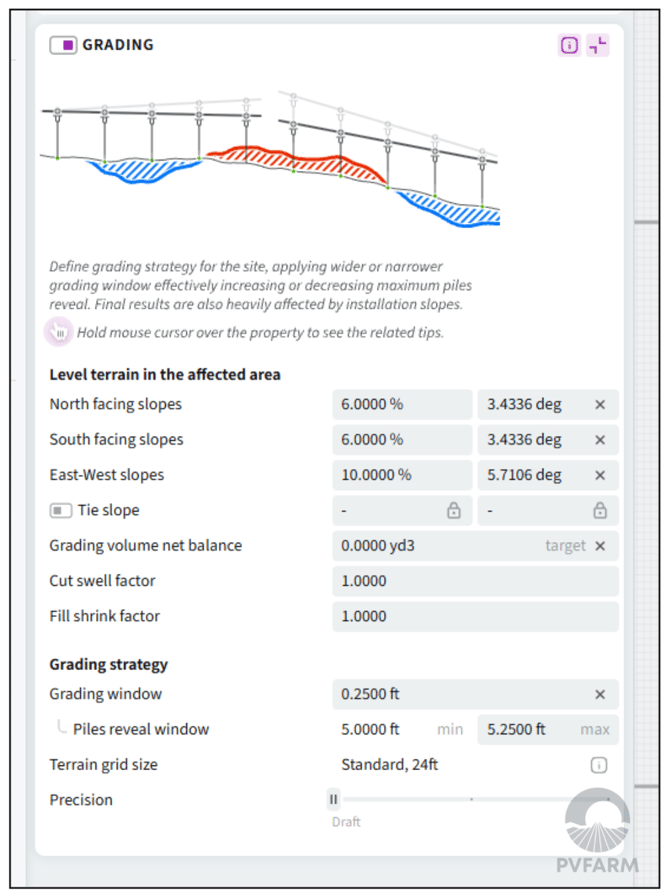Click the lock icon in Tie slope degree field
The image size is (670, 896).
(600, 510)
